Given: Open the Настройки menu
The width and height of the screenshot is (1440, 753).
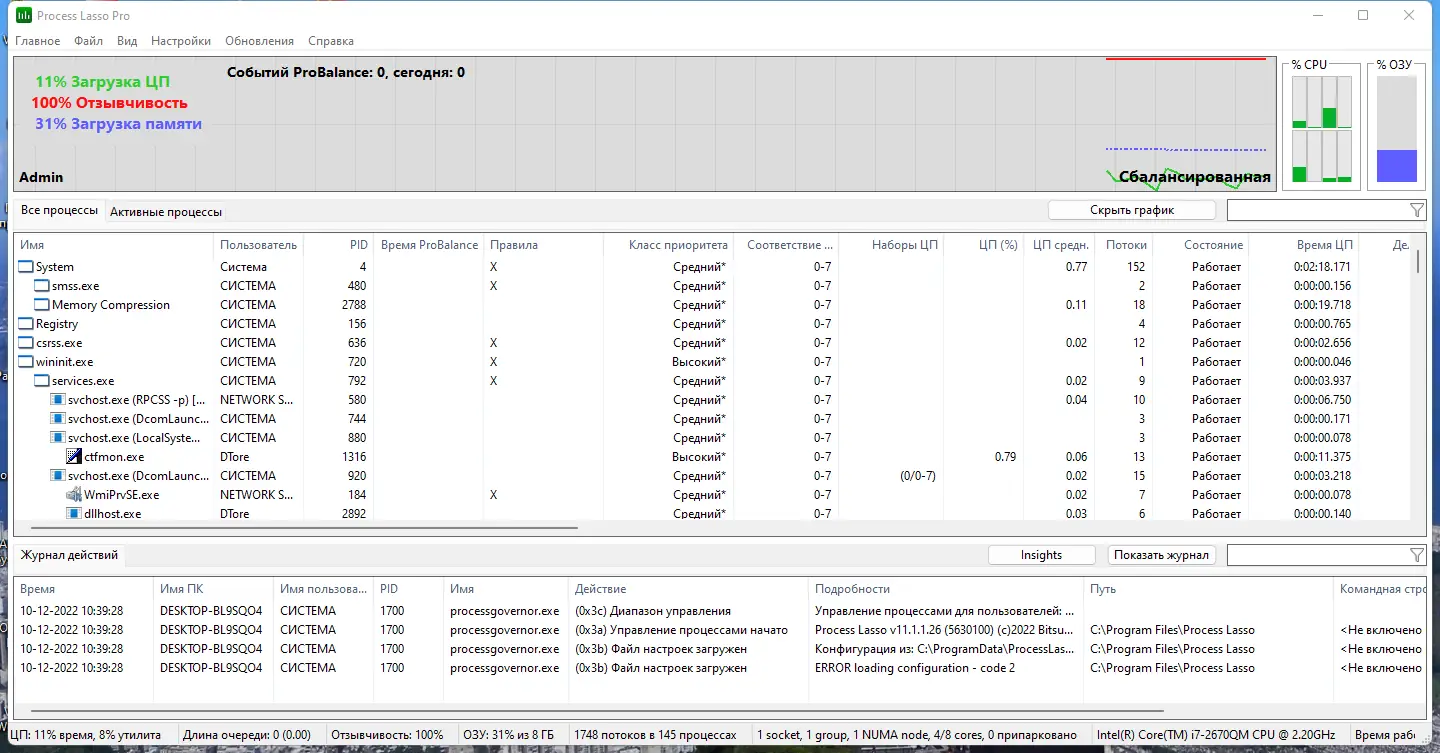Looking at the screenshot, I should coord(180,40).
